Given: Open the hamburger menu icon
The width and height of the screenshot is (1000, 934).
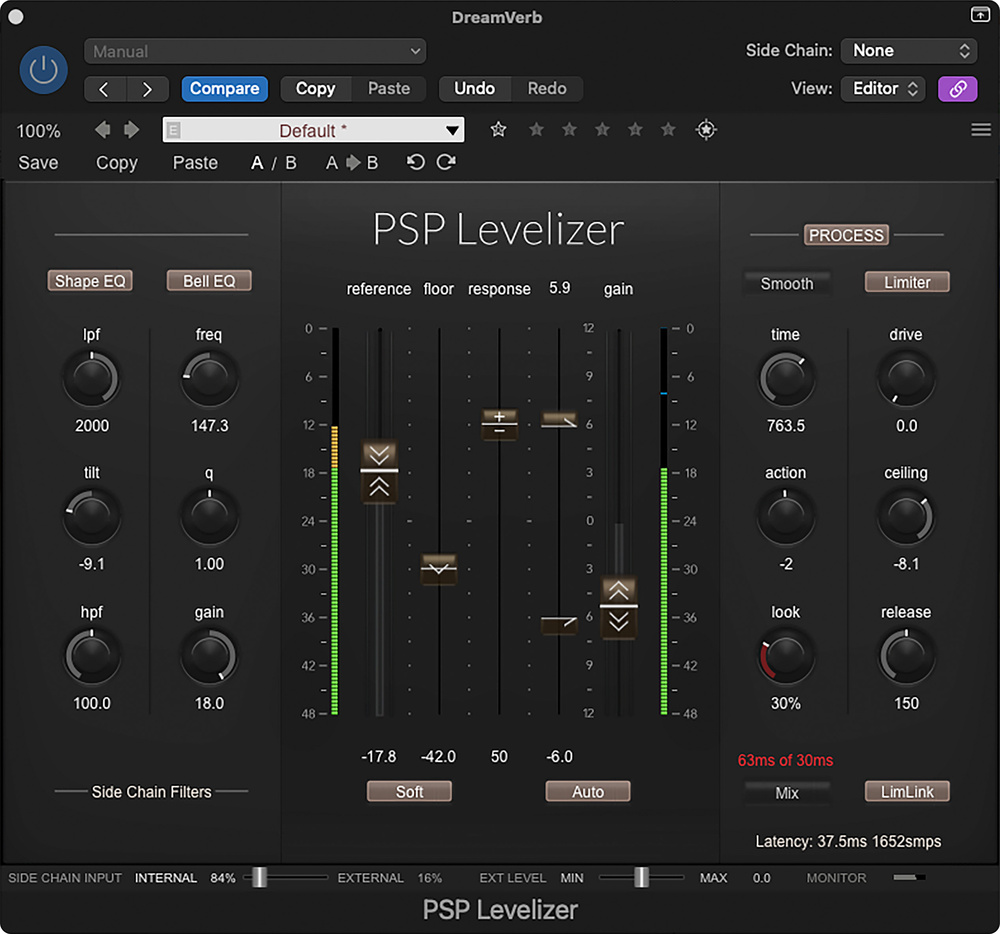Looking at the screenshot, I should coord(980,130).
